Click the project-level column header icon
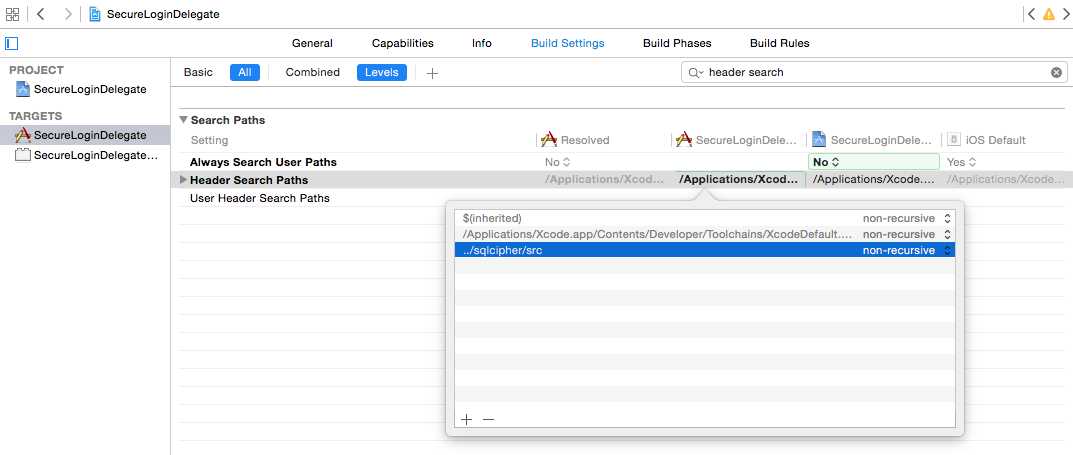The width and height of the screenshot is (1073, 455). 819,140
